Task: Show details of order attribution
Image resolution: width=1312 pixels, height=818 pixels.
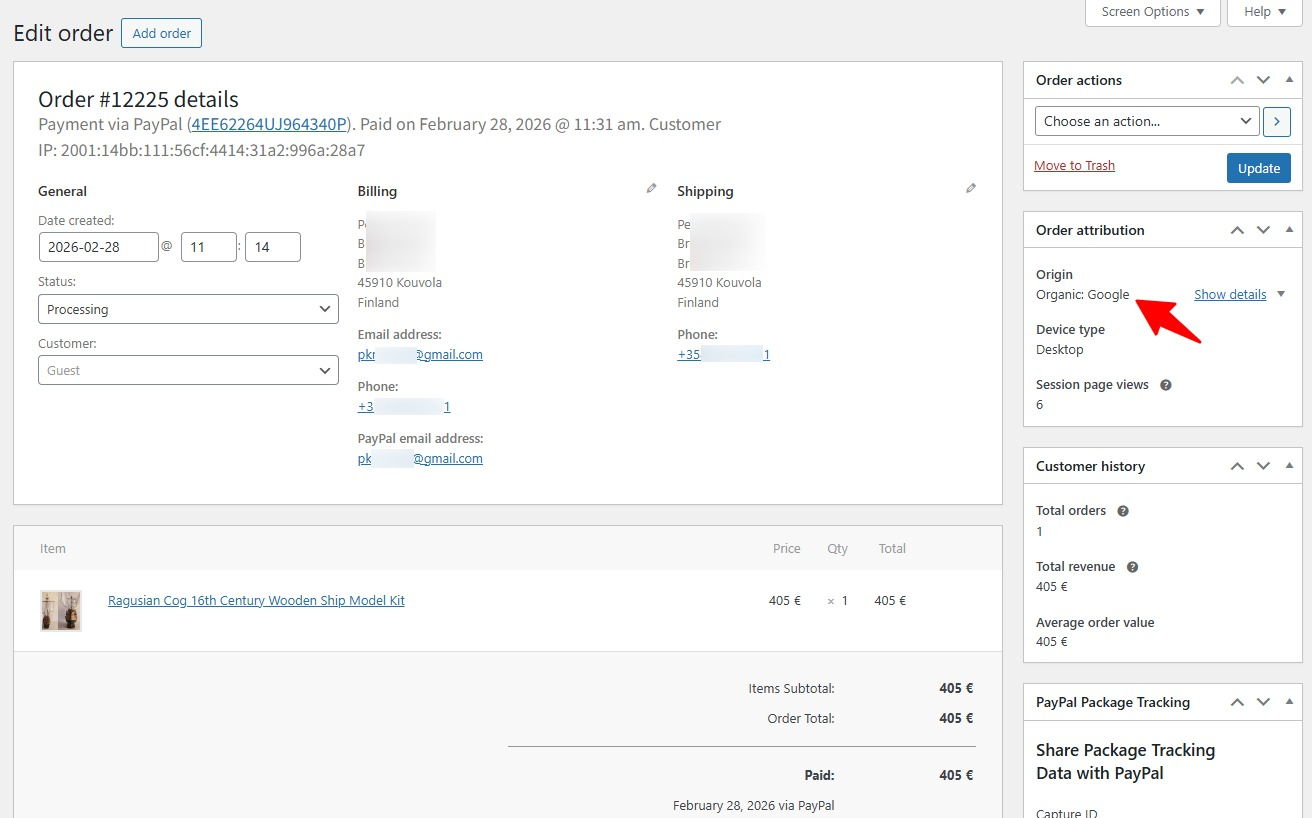Action: (x=1230, y=294)
